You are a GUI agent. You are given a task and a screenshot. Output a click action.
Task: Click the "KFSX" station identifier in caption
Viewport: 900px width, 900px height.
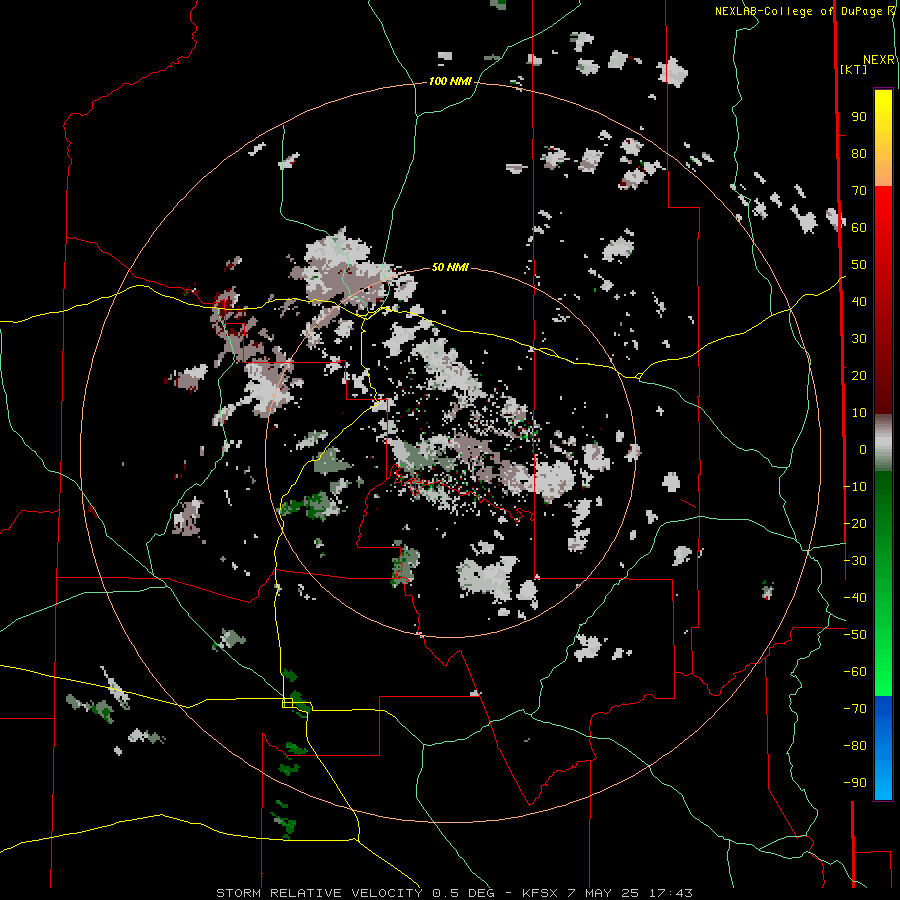tap(540, 893)
